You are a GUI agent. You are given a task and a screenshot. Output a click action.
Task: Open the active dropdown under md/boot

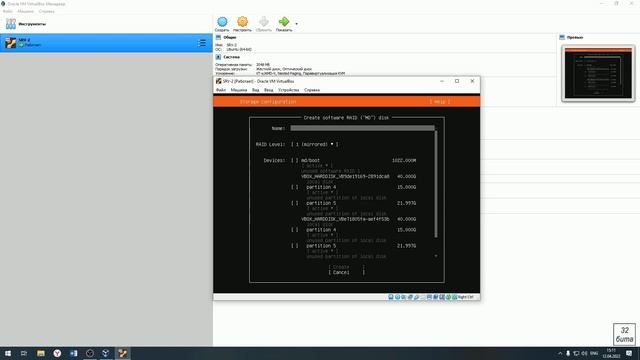tap(317, 166)
